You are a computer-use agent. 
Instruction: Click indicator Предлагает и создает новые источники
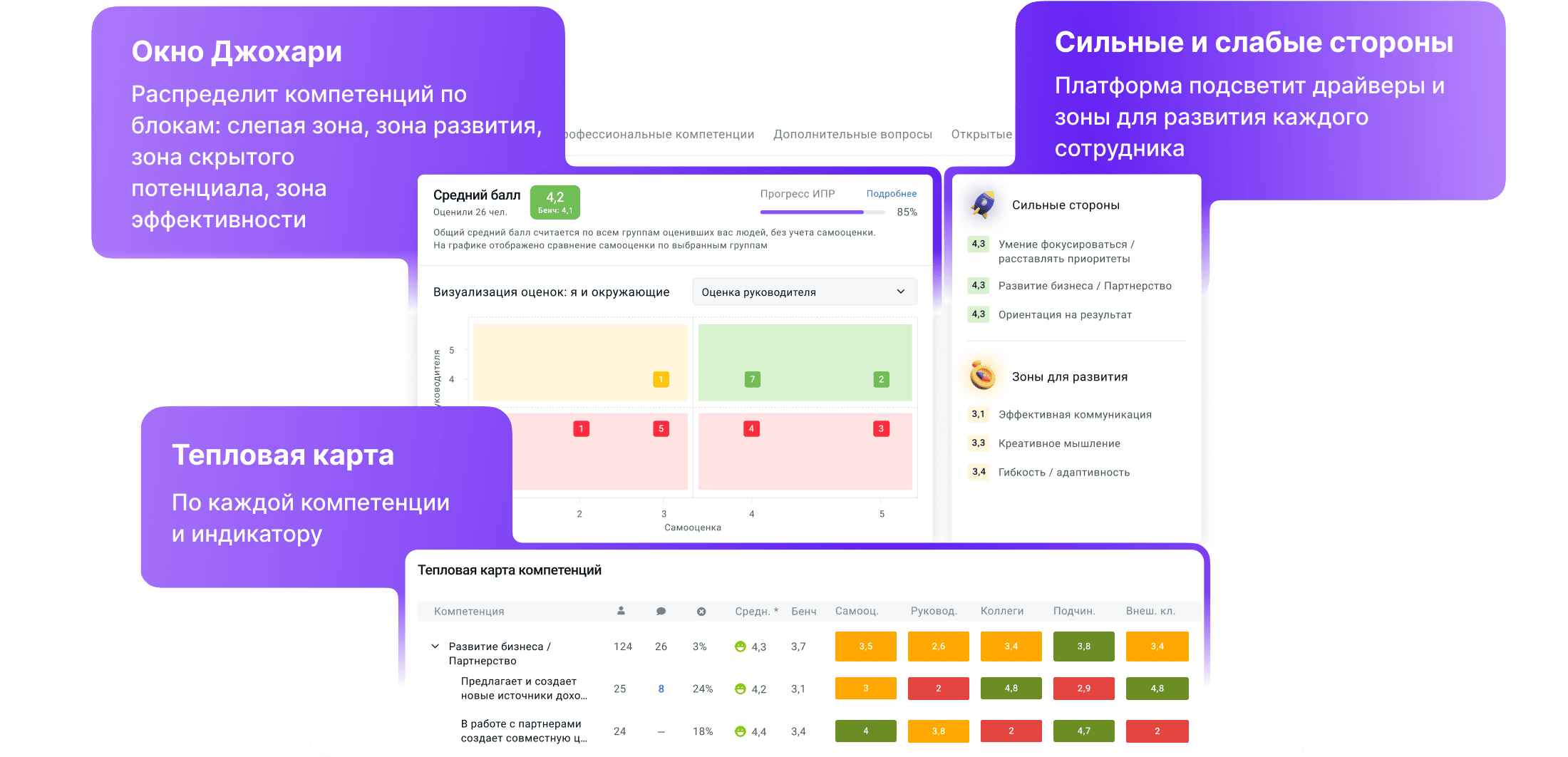524,689
